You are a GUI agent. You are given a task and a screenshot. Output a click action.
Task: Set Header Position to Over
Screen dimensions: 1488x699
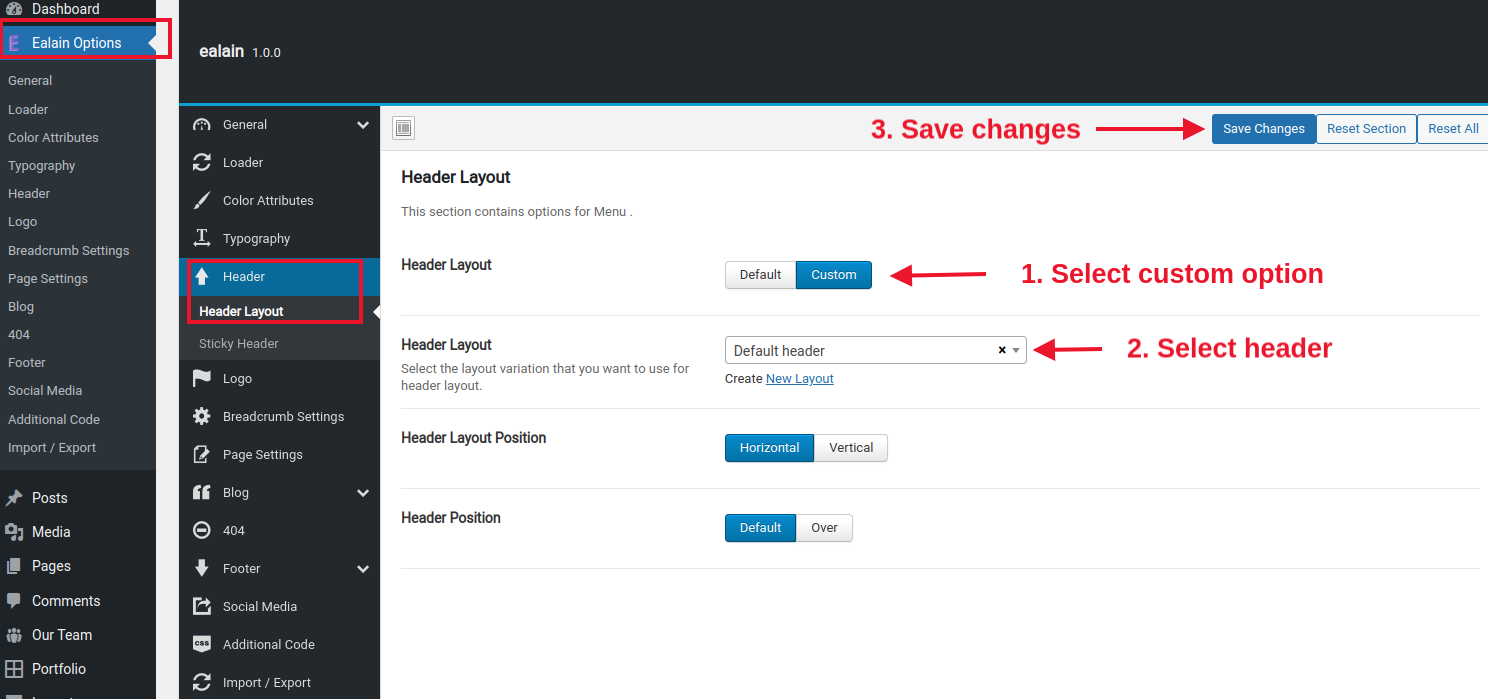tap(824, 528)
